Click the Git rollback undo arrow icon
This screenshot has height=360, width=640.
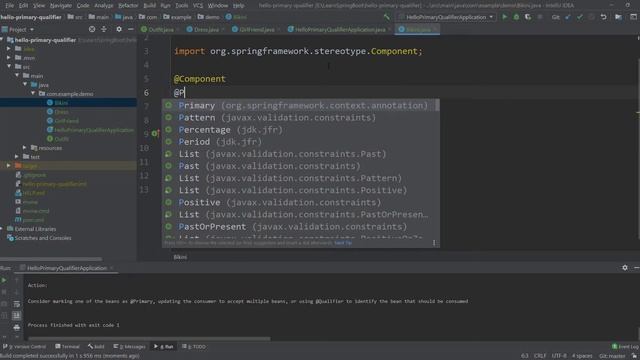(603, 17)
